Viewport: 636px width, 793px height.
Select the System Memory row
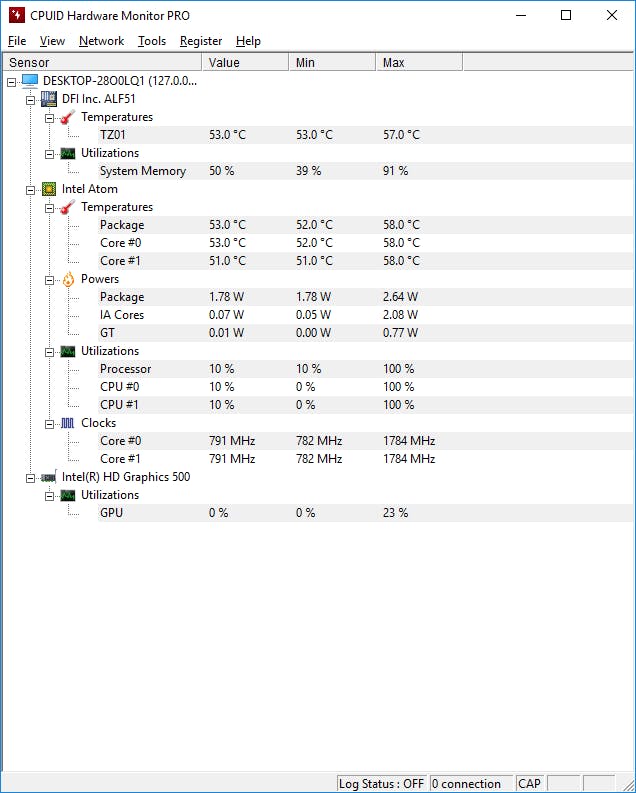[x=366, y=171]
